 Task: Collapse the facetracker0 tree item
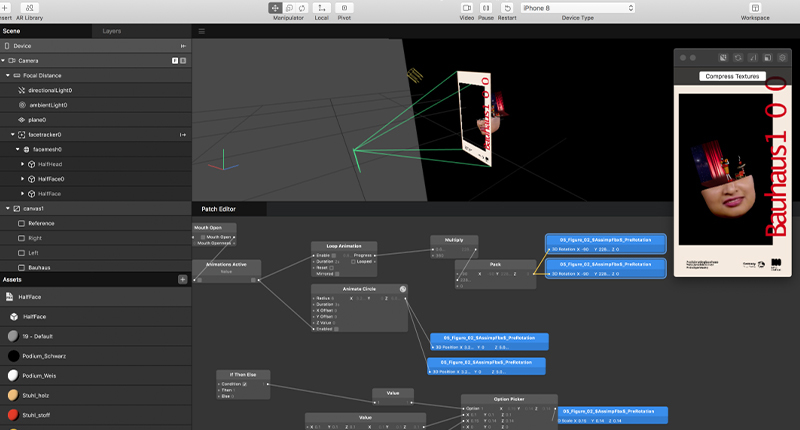(13, 134)
